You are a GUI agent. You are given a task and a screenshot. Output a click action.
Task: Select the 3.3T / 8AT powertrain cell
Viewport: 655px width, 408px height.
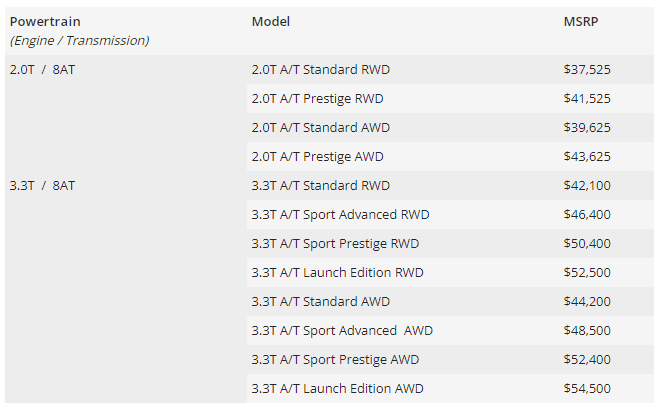point(42,186)
